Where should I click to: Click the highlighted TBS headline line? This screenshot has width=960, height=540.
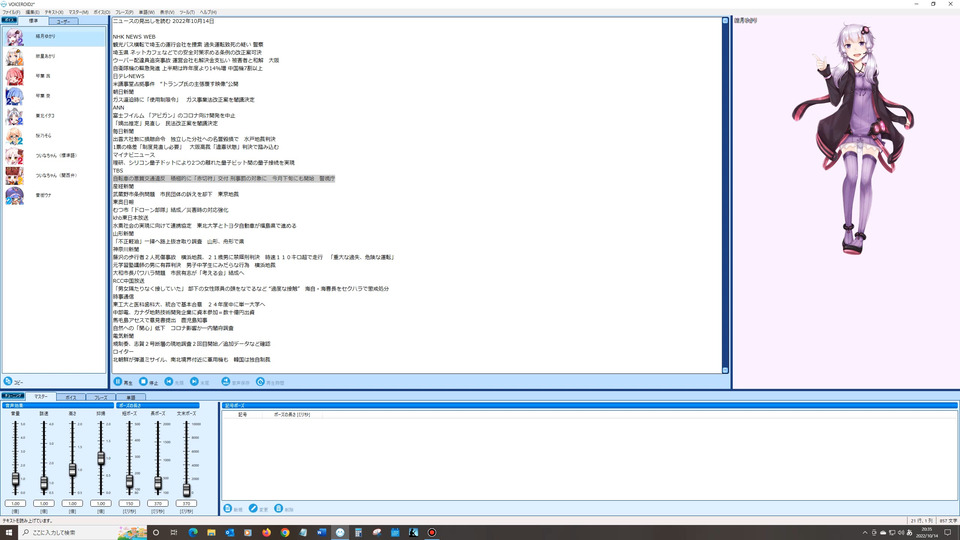tap(223, 179)
